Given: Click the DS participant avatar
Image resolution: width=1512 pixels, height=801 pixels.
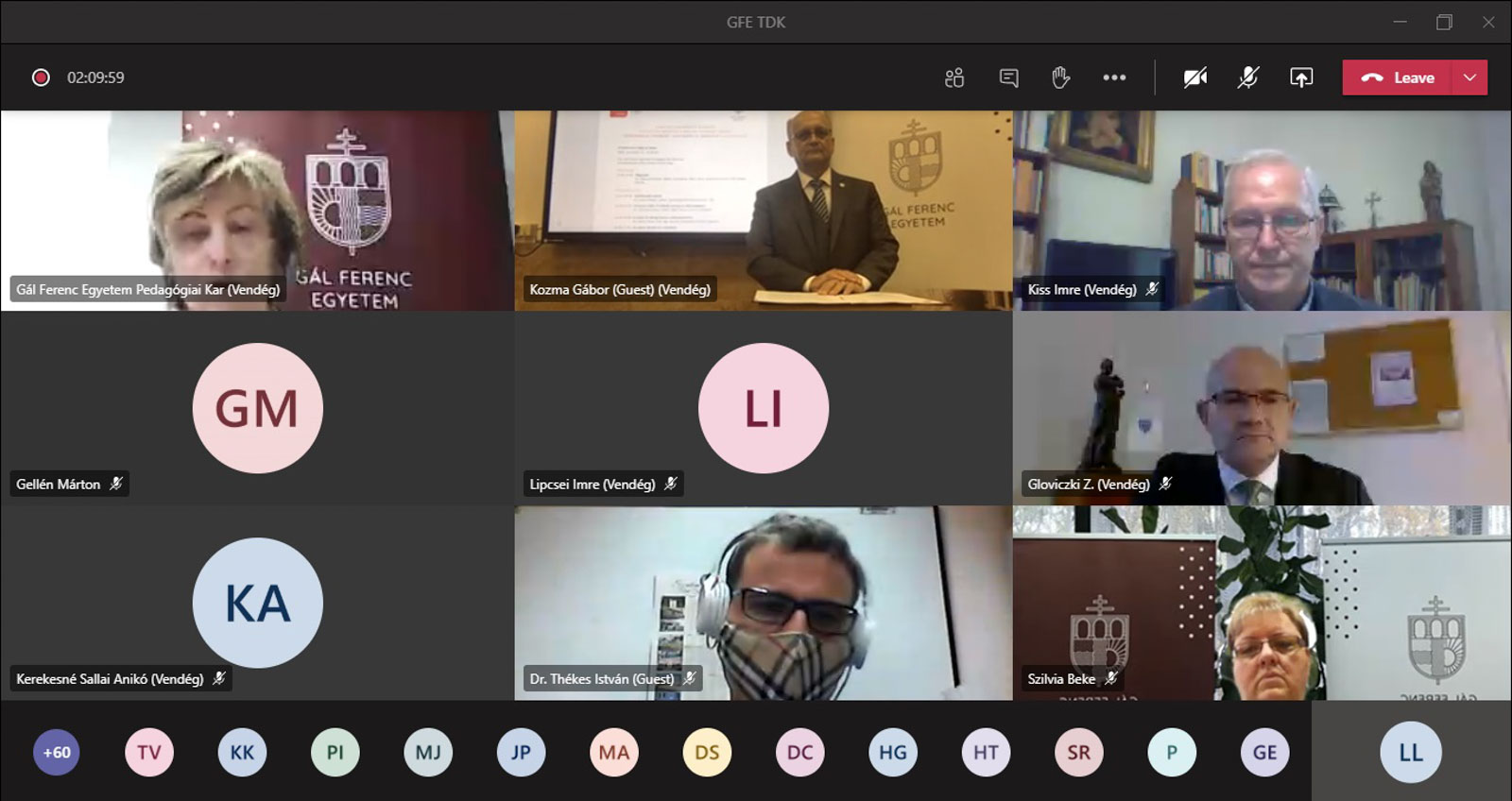Looking at the screenshot, I should (707, 753).
